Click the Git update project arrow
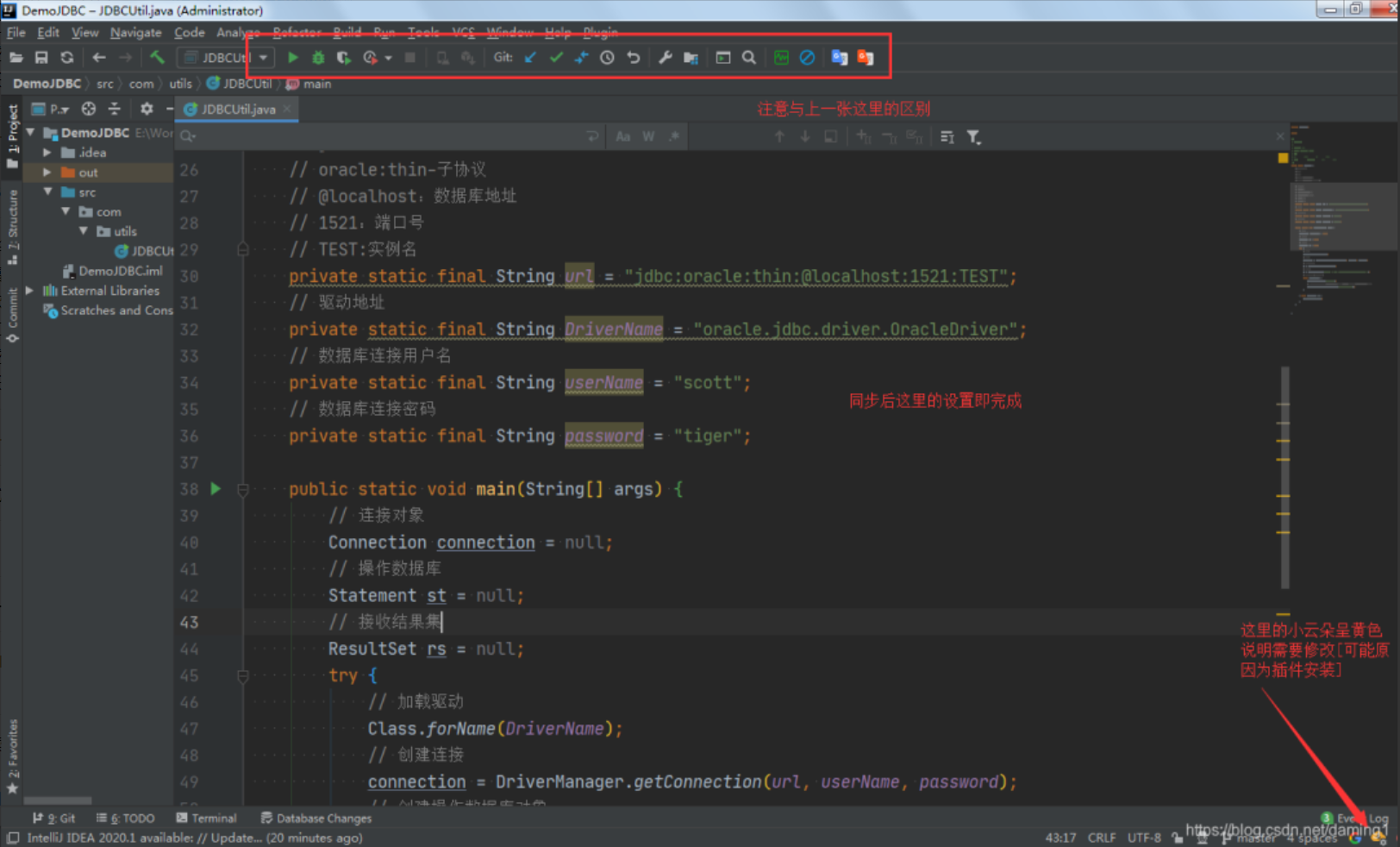 [x=531, y=58]
